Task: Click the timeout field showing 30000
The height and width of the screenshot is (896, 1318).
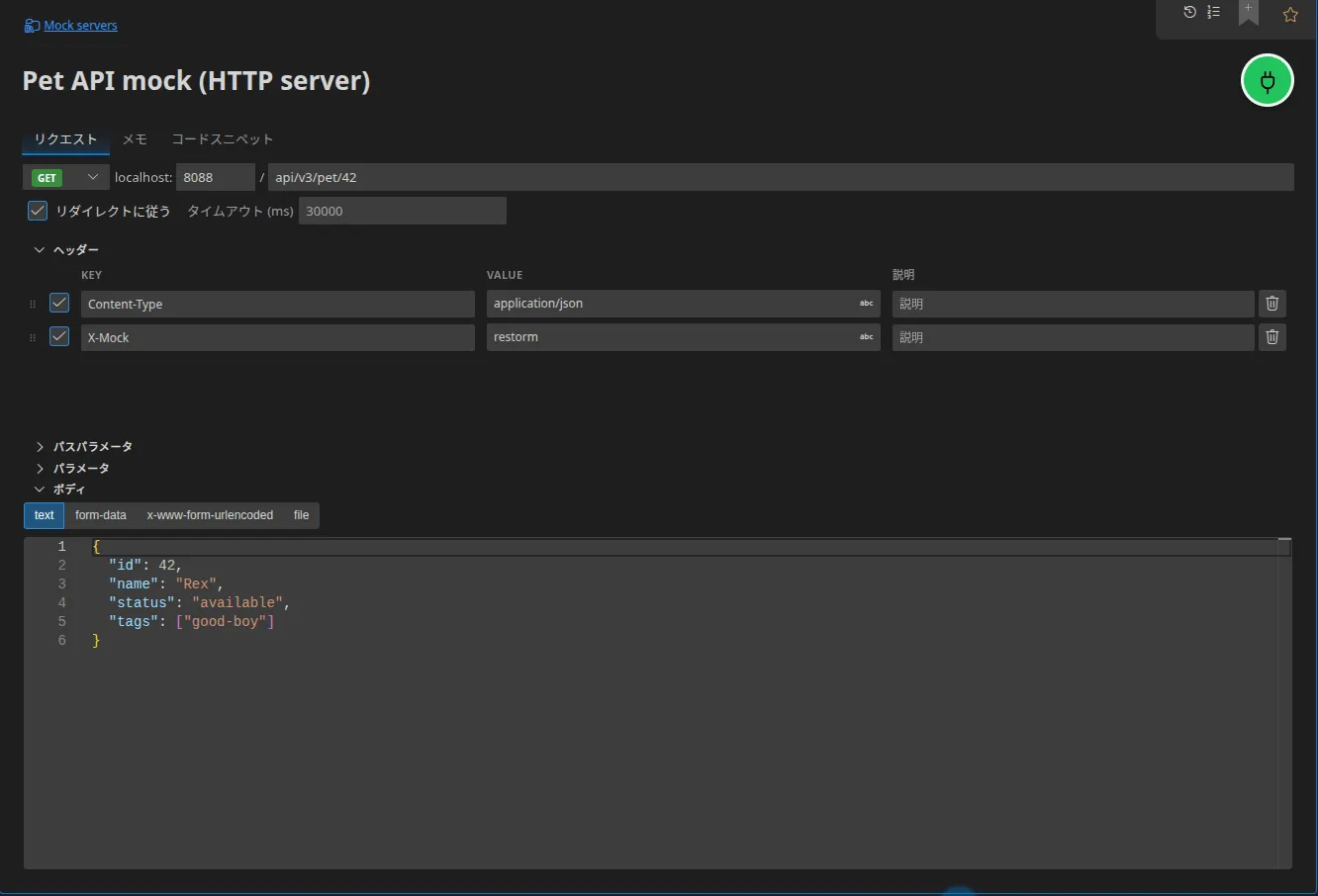Action: tap(403, 211)
